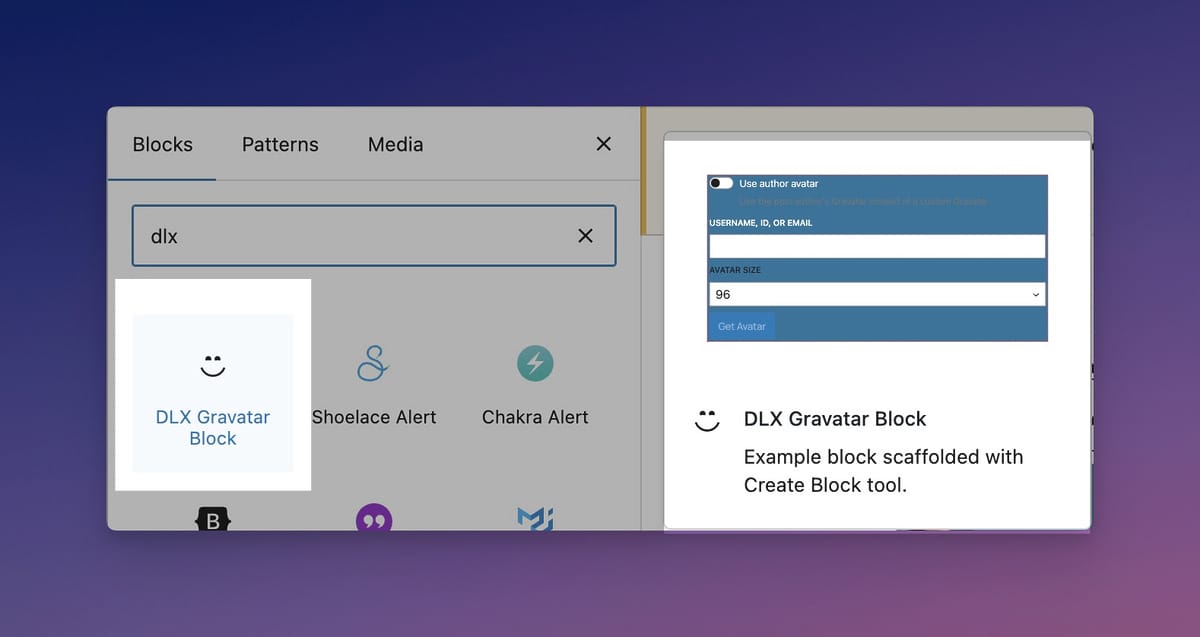
Task: Click the DLX Gravatar Block preview title
Action: [x=835, y=419]
